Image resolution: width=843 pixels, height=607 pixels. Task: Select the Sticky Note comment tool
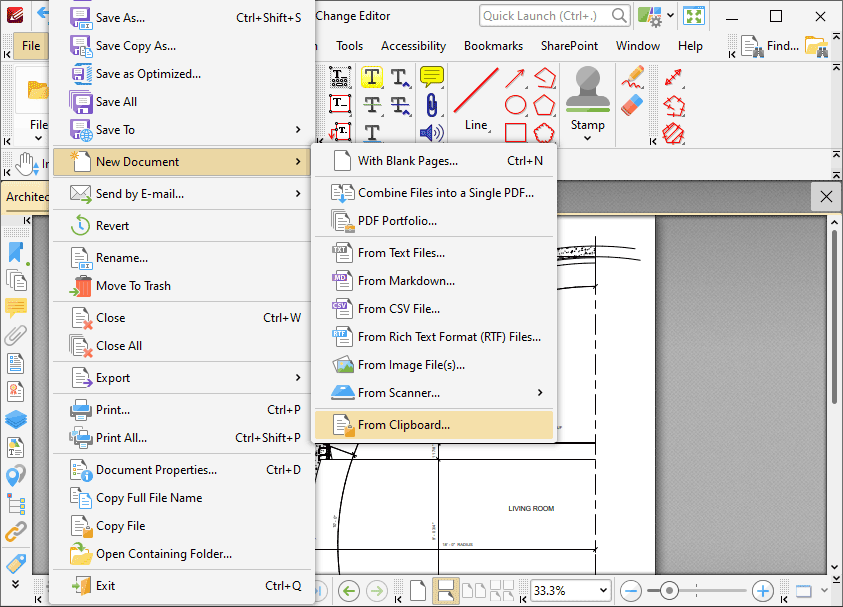click(x=432, y=77)
